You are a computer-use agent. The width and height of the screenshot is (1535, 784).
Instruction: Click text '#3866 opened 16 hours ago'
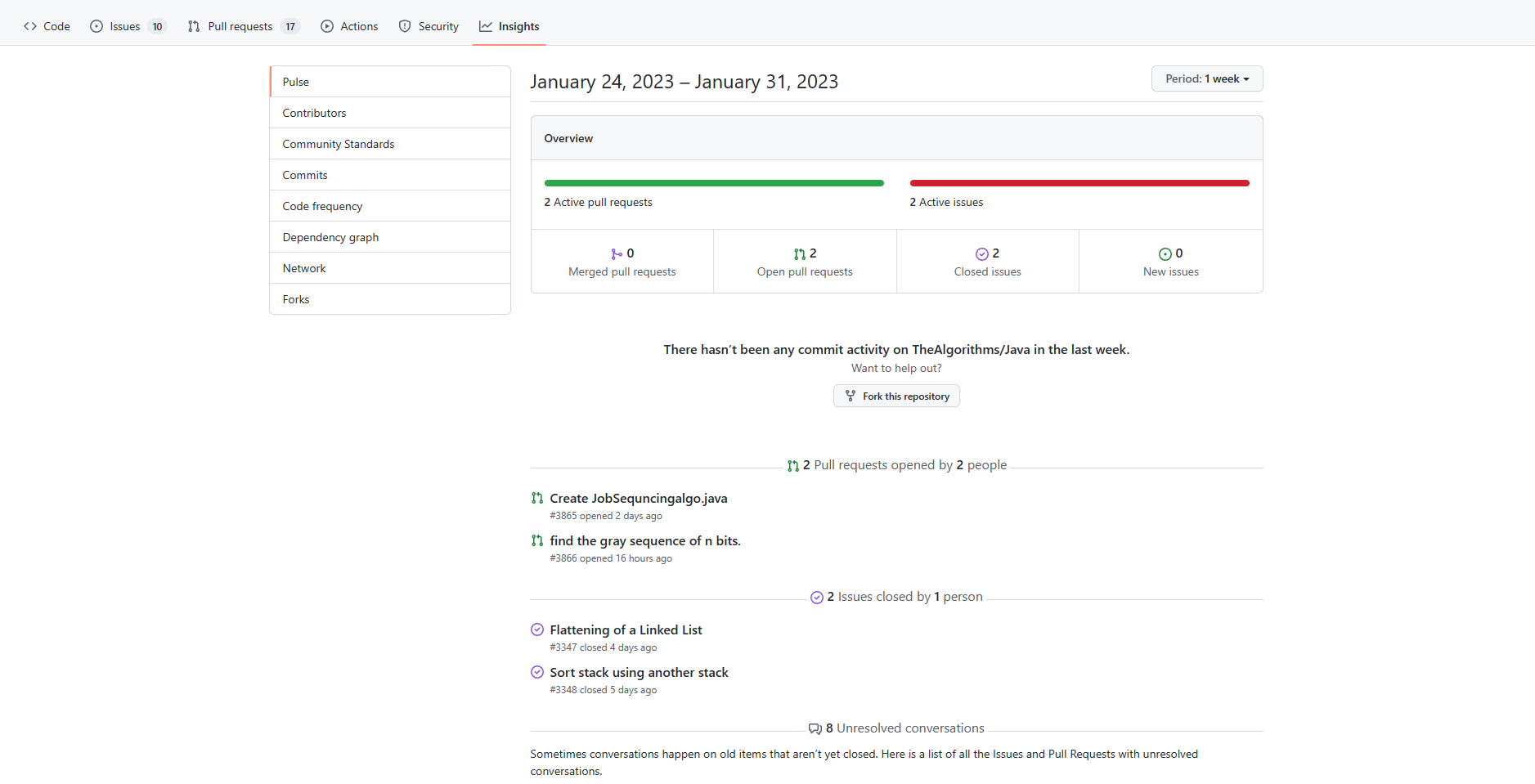pyautogui.click(x=611, y=558)
